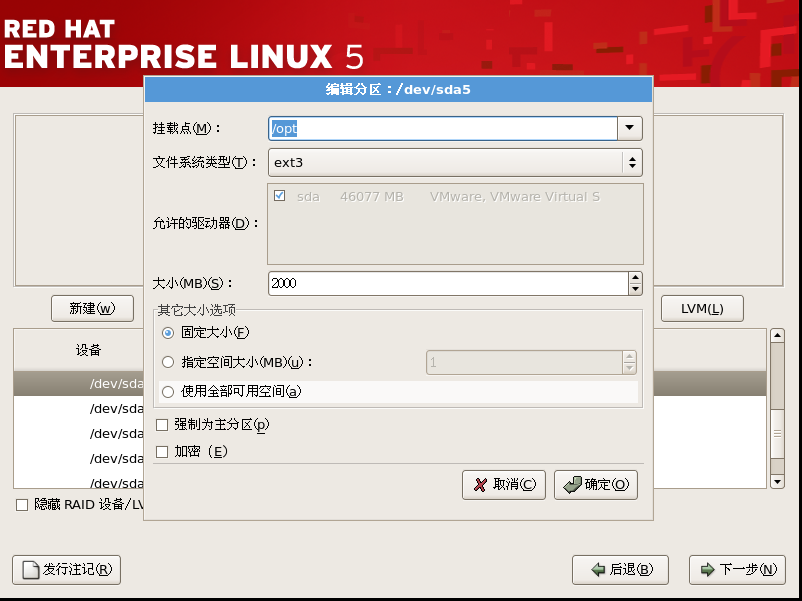Click the red X icon on the cancel button
Screen dimensions: 802x601
point(480,485)
